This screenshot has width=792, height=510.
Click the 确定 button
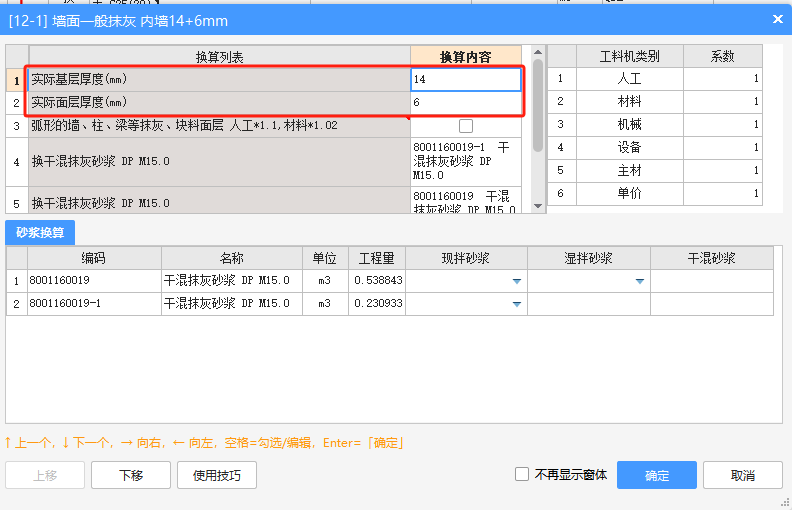(x=657, y=475)
